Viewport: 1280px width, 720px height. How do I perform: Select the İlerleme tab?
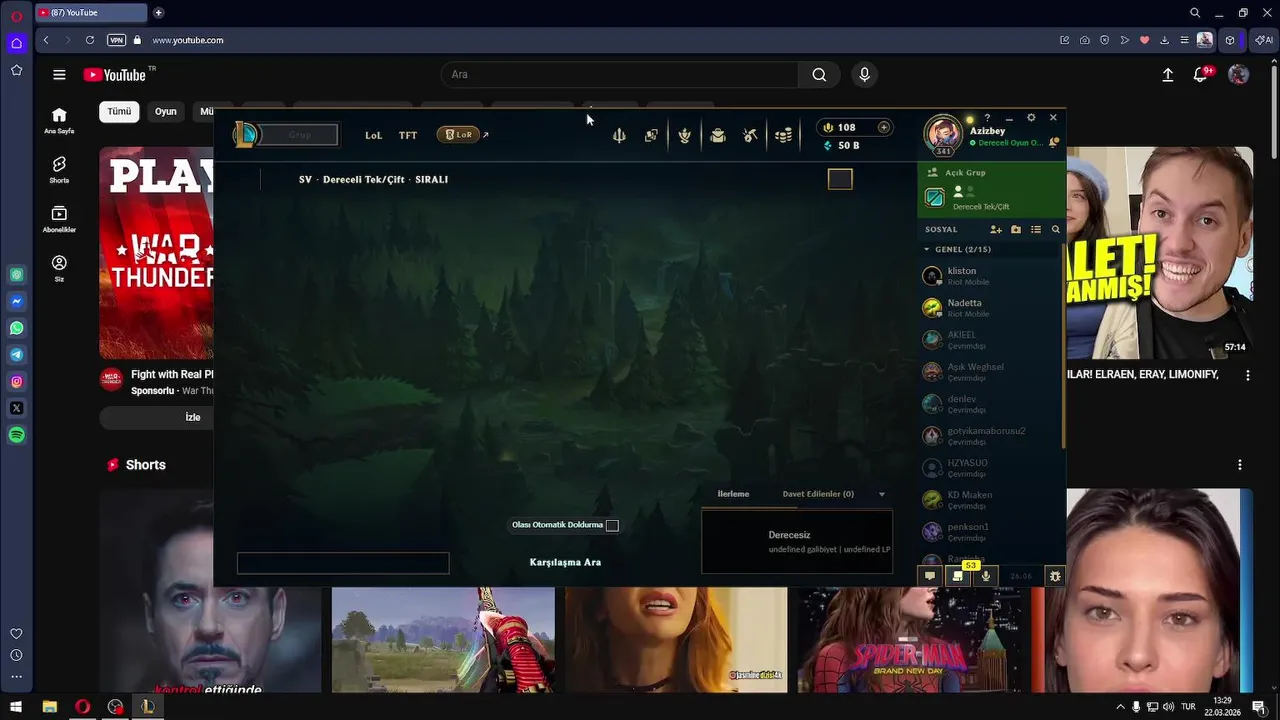pyautogui.click(x=733, y=494)
